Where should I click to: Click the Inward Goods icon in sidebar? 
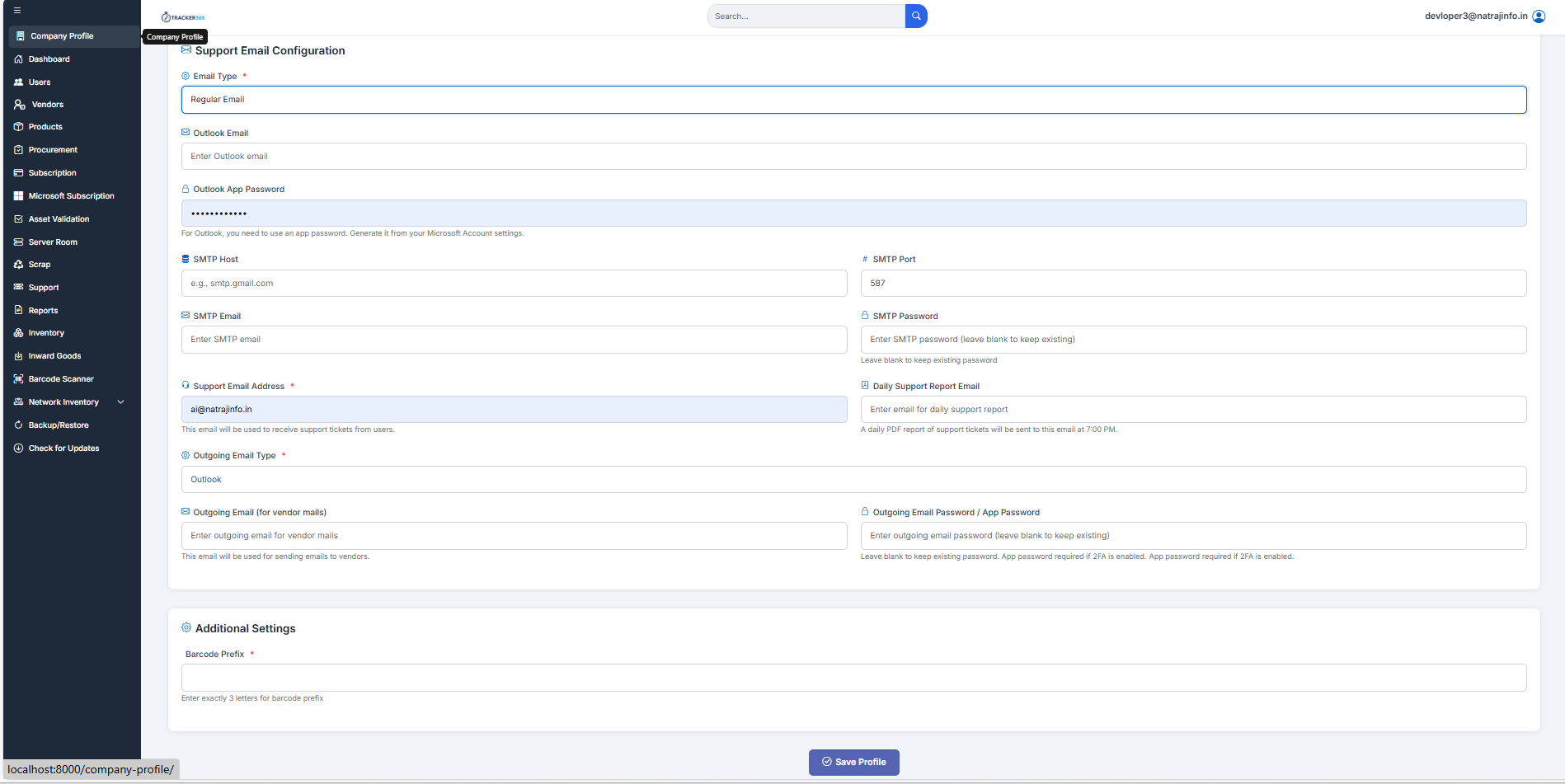pyautogui.click(x=18, y=356)
